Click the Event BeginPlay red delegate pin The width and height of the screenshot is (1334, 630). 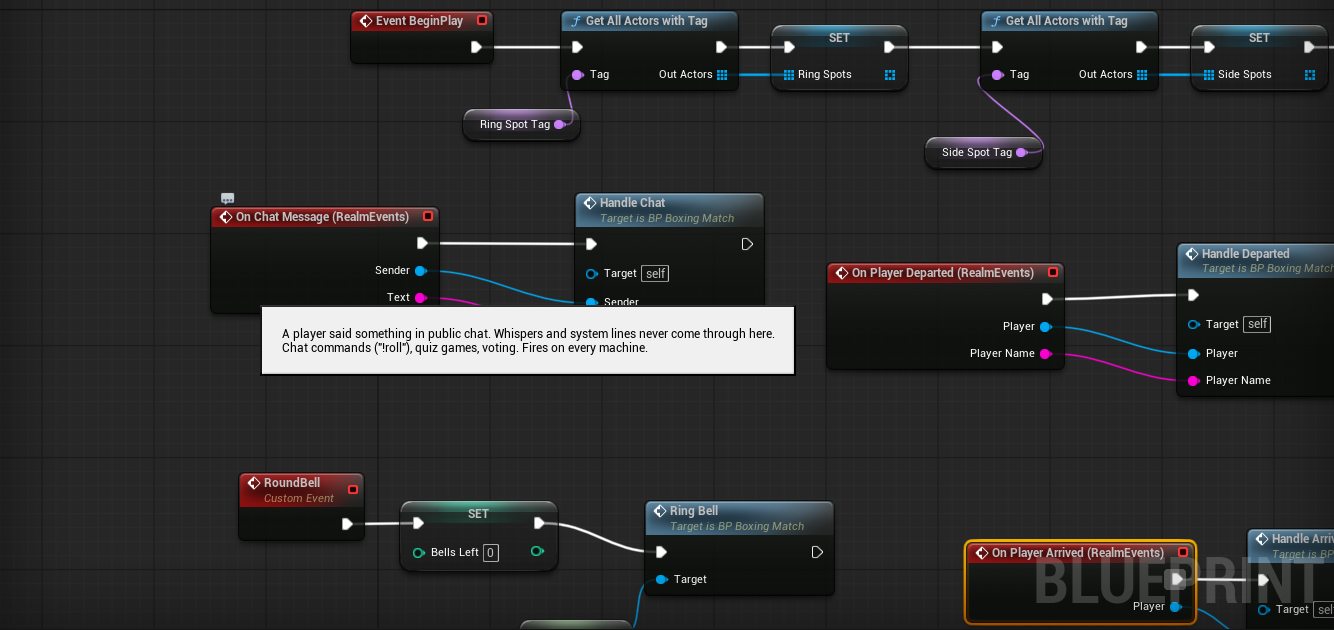[x=482, y=20]
